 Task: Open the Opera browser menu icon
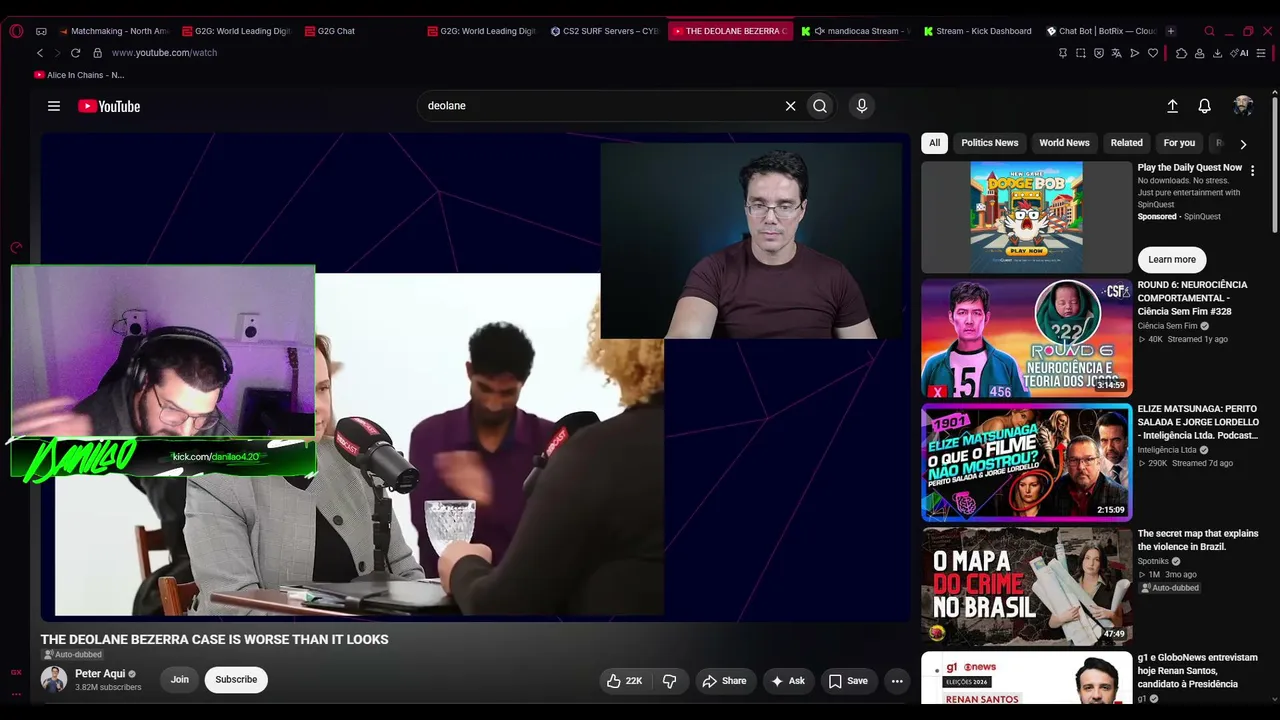(16, 31)
